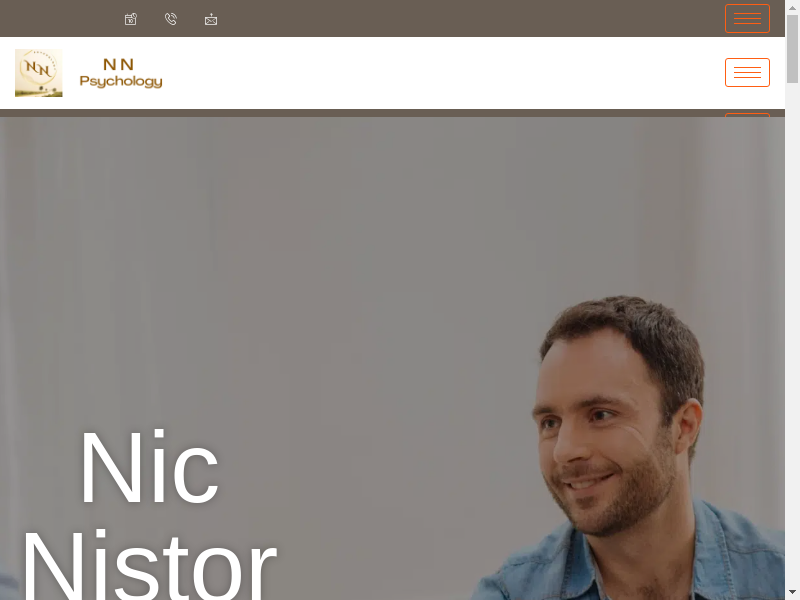Click the N N letters above Psychology
The width and height of the screenshot is (800, 600).
(x=118, y=64)
